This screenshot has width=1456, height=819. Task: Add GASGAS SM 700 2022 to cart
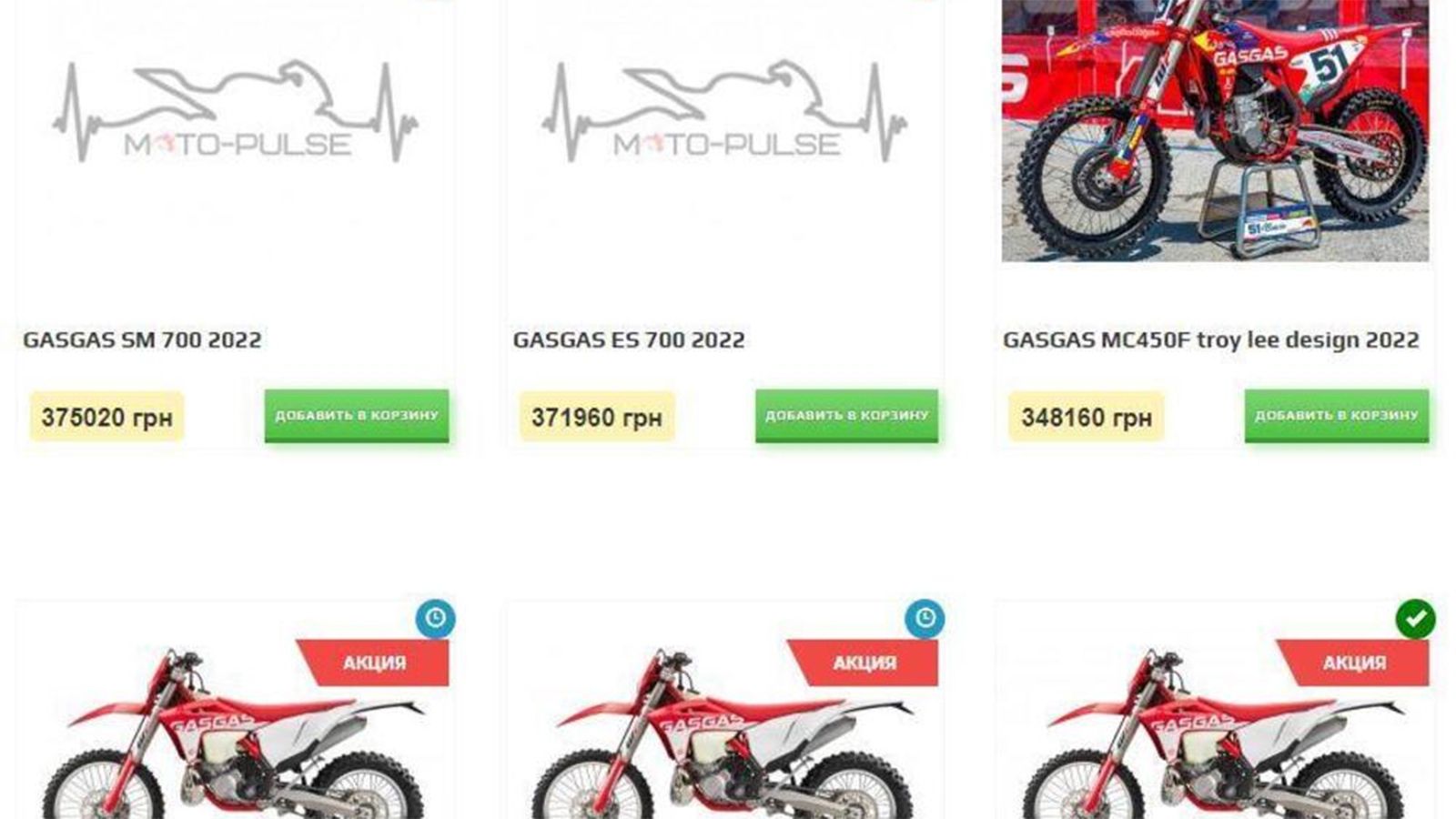click(357, 416)
